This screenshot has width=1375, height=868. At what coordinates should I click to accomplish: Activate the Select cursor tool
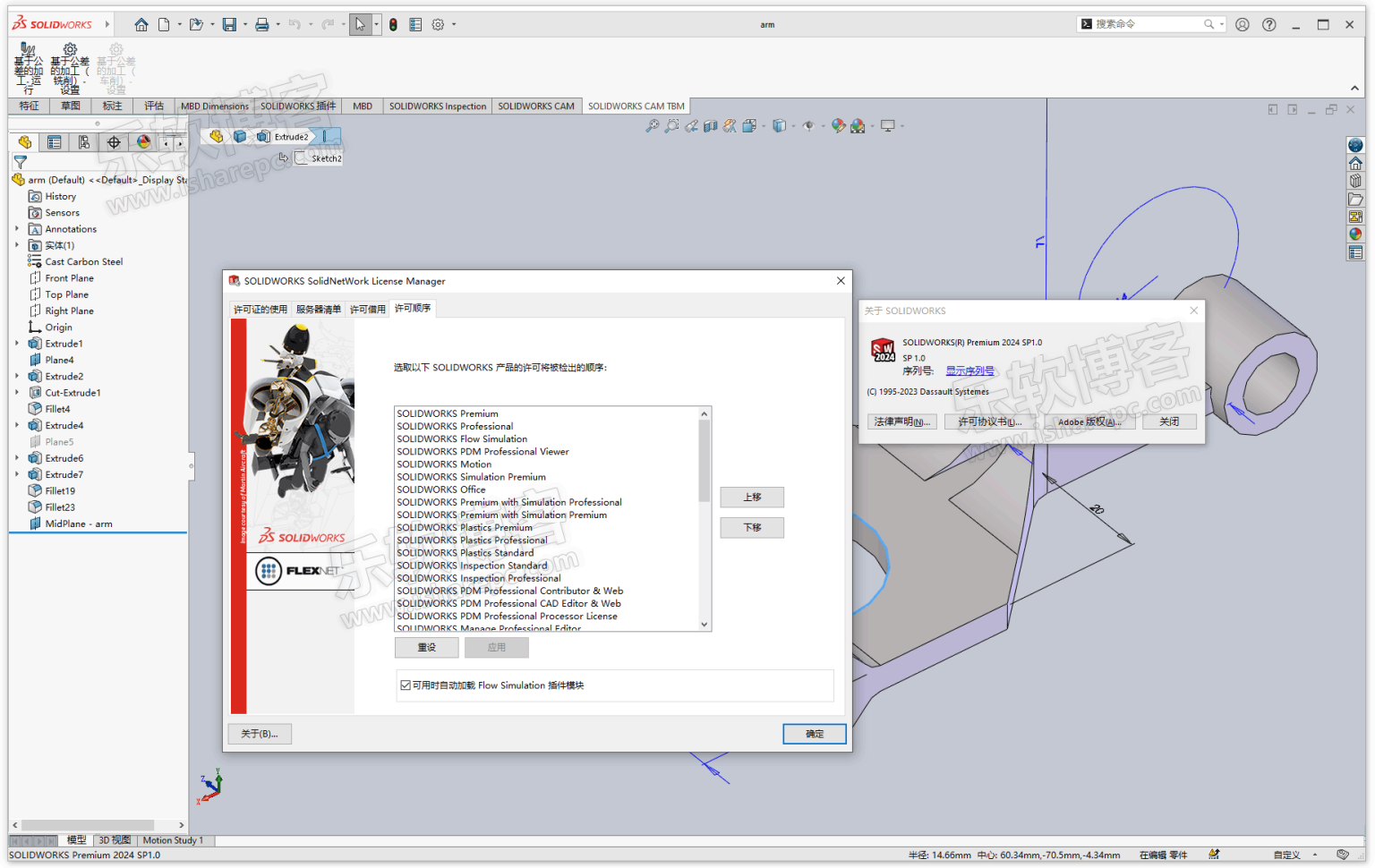(360, 25)
